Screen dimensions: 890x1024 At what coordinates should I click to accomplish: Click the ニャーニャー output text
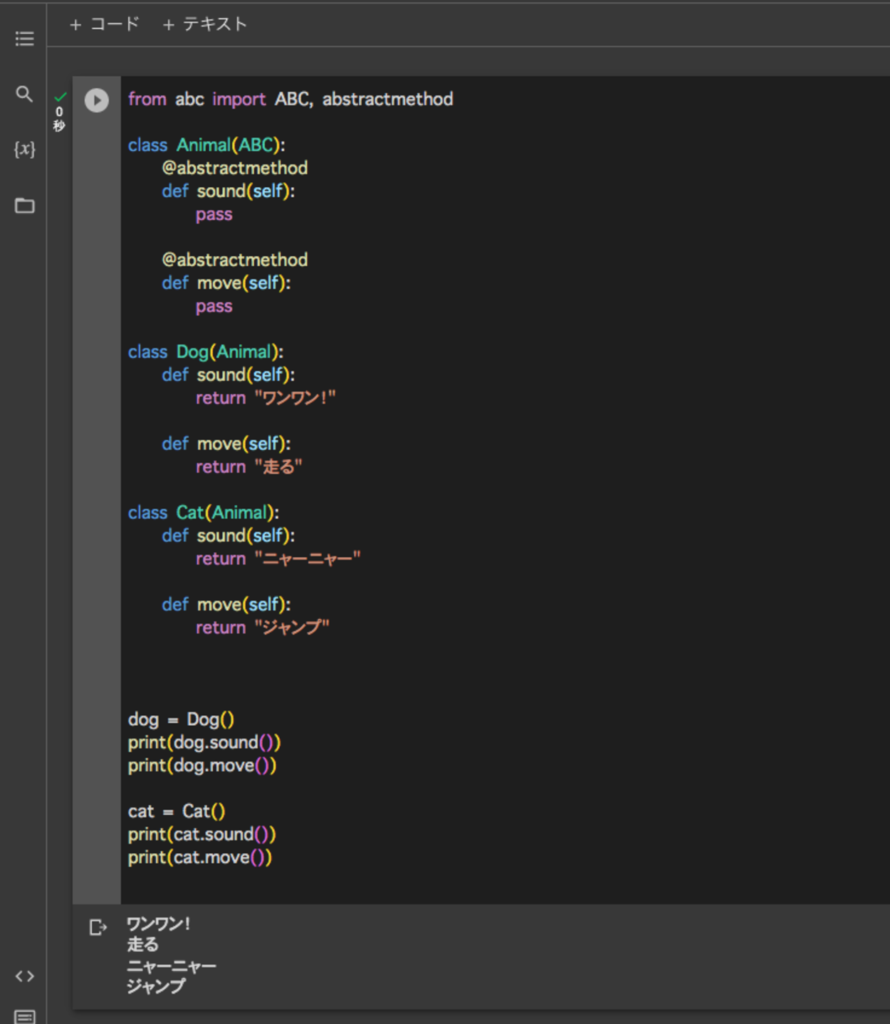171,966
